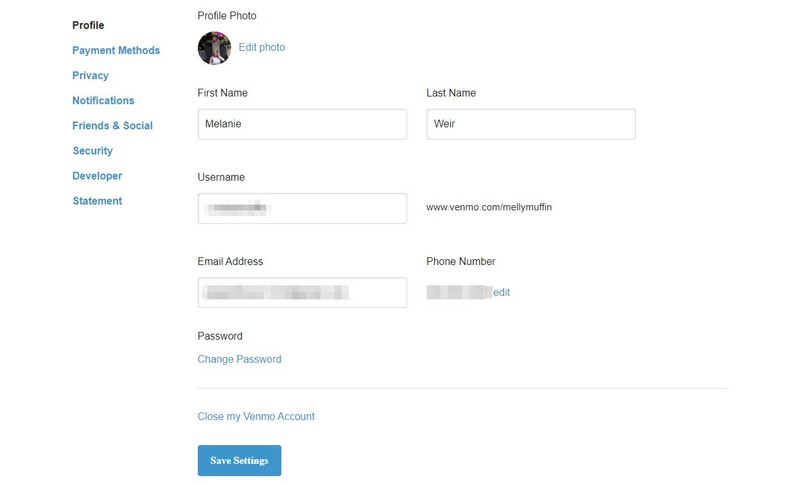Open the Edit photo link

[x=261, y=47]
